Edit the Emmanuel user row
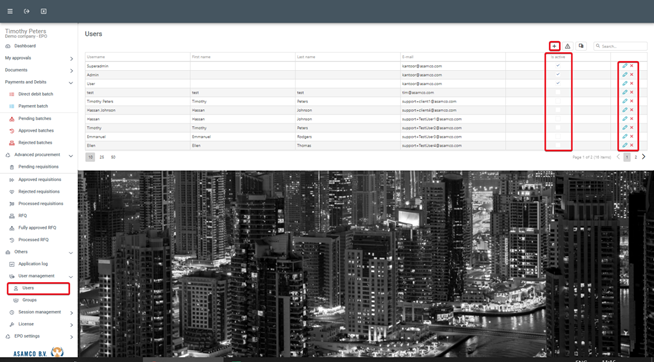Screen dimensions: 654x362 (x=625, y=137)
